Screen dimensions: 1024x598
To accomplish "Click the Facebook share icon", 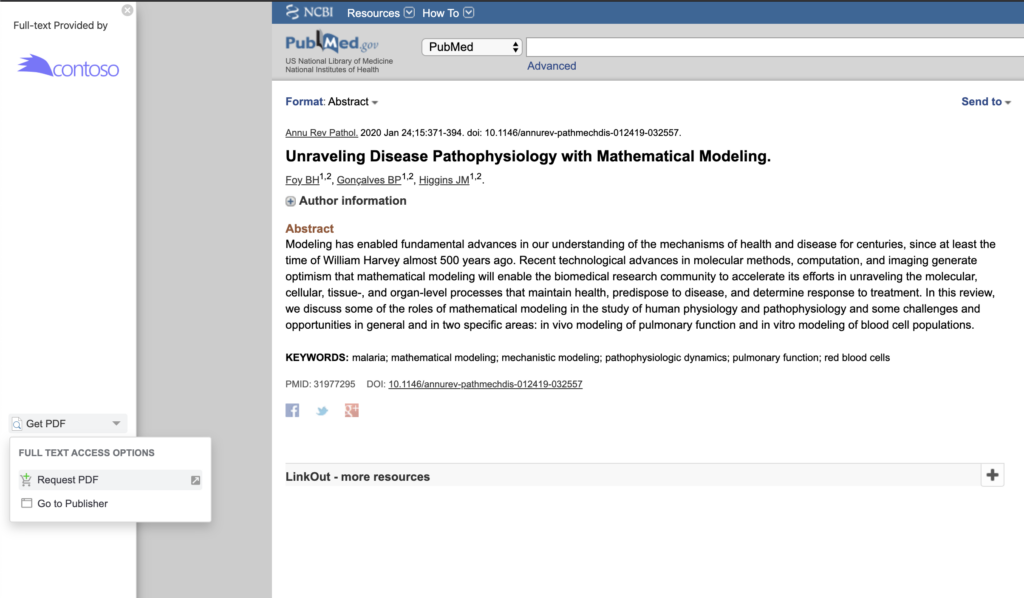I will click(x=292, y=410).
